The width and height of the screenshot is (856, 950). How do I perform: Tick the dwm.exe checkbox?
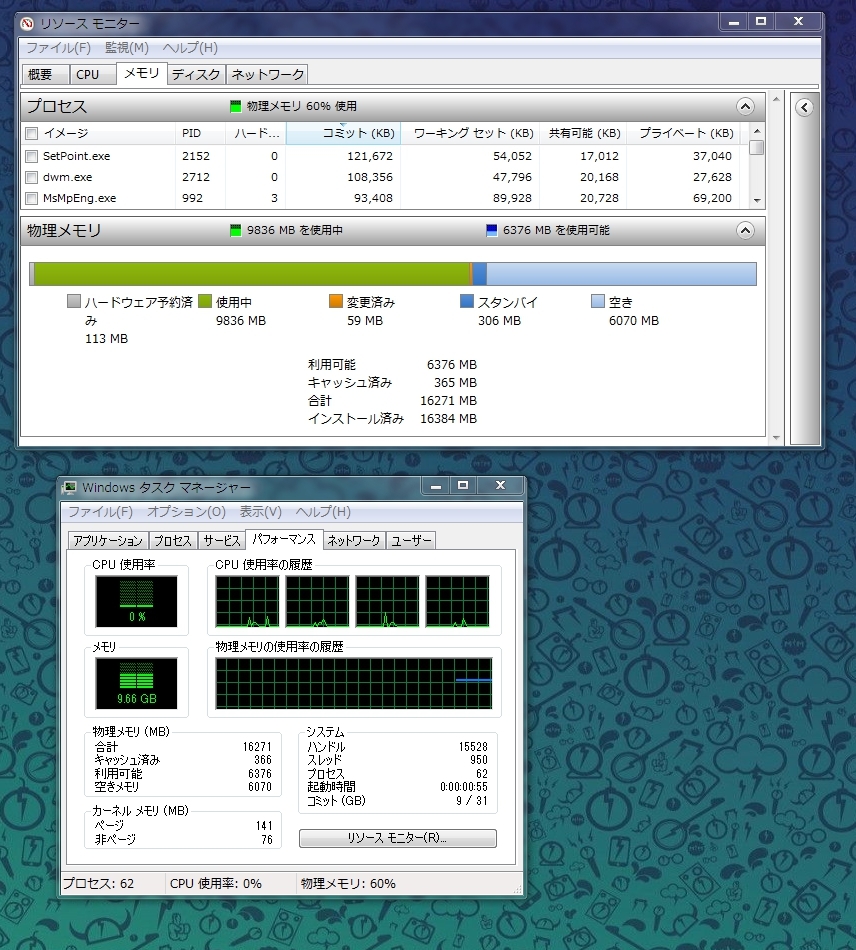pyautogui.click(x=32, y=178)
